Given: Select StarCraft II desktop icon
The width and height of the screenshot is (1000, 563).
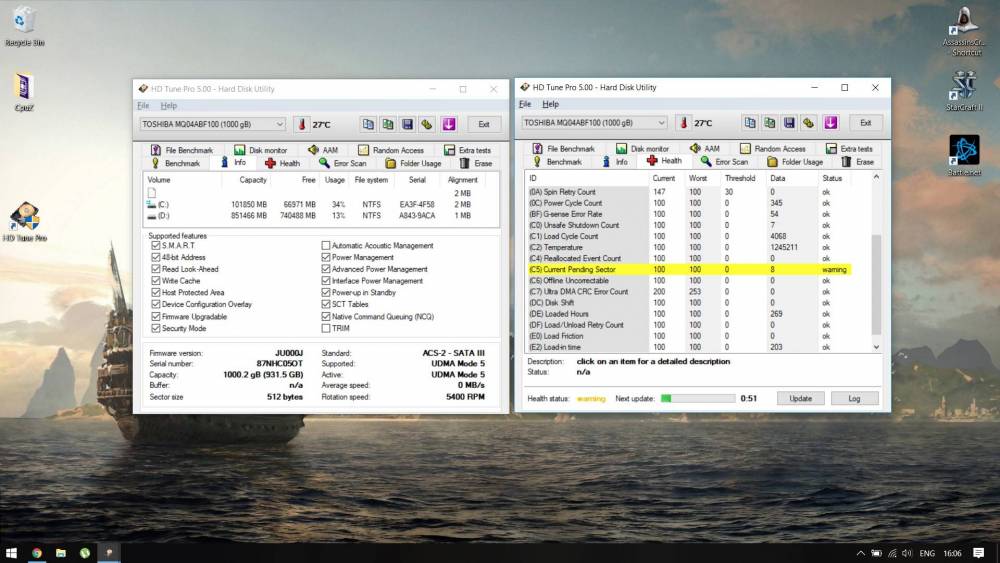Looking at the screenshot, I should tap(964, 91).
